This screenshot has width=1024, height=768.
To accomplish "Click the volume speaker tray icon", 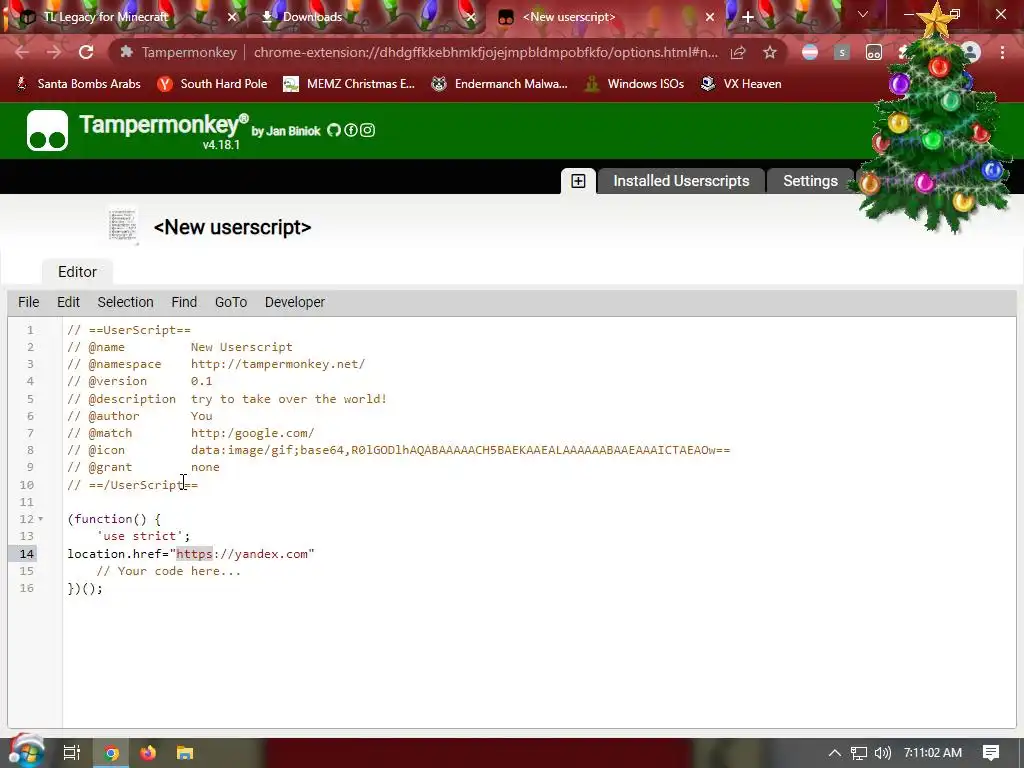I will (882, 753).
